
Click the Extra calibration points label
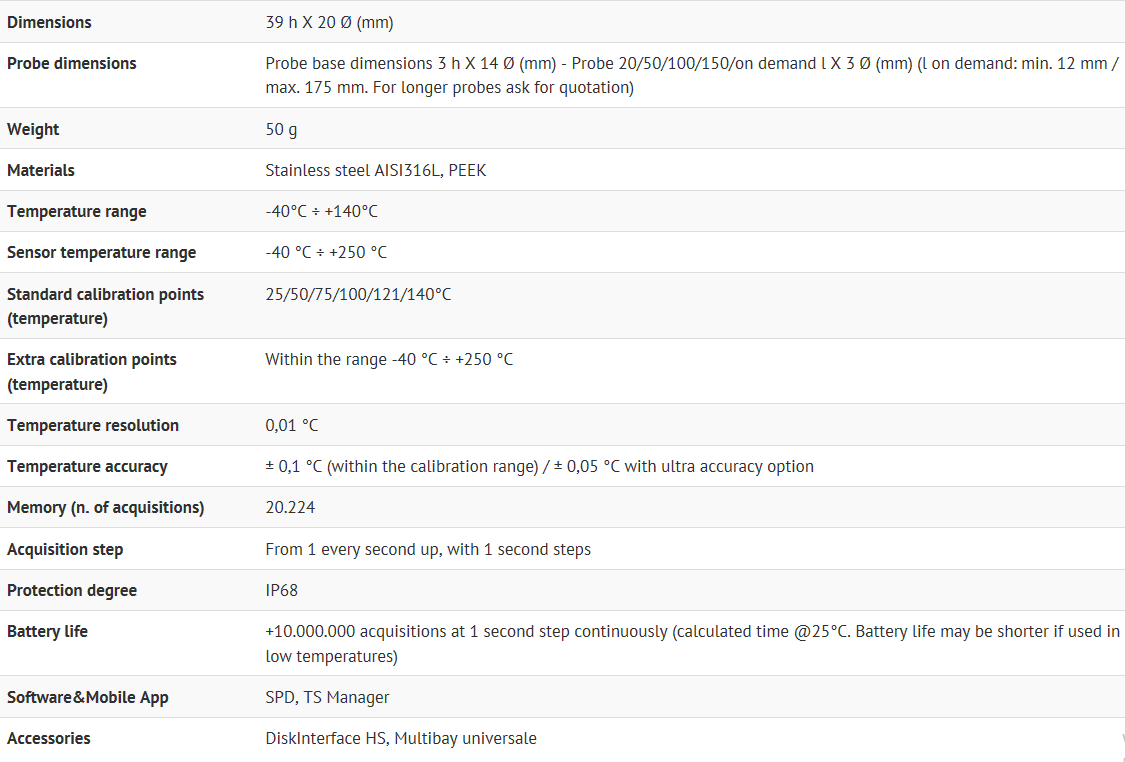pyautogui.click(x=92, y=371)
